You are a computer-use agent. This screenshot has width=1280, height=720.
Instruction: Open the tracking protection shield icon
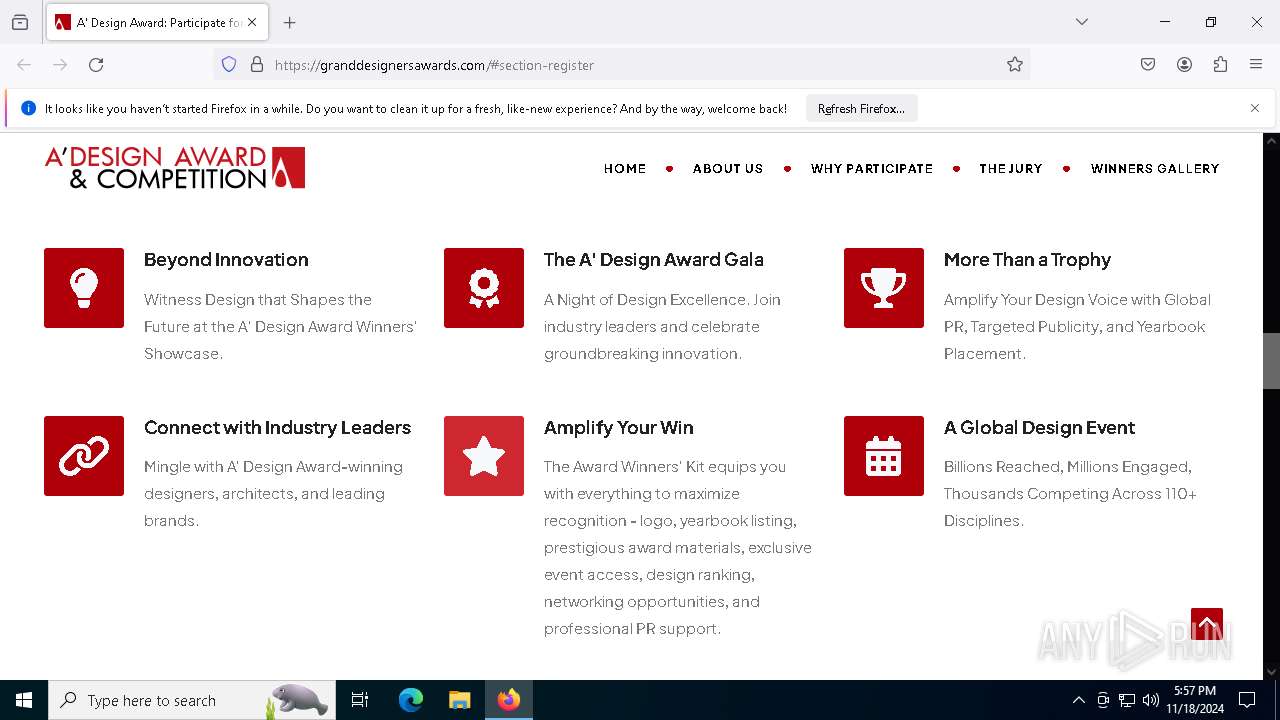[229, 65]
